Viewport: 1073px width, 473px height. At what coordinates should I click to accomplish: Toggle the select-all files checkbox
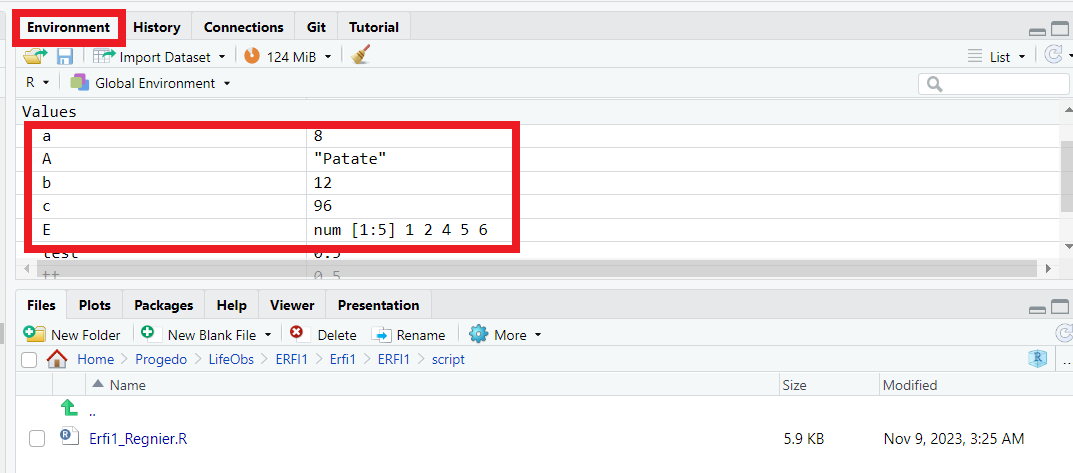point(29,359)
